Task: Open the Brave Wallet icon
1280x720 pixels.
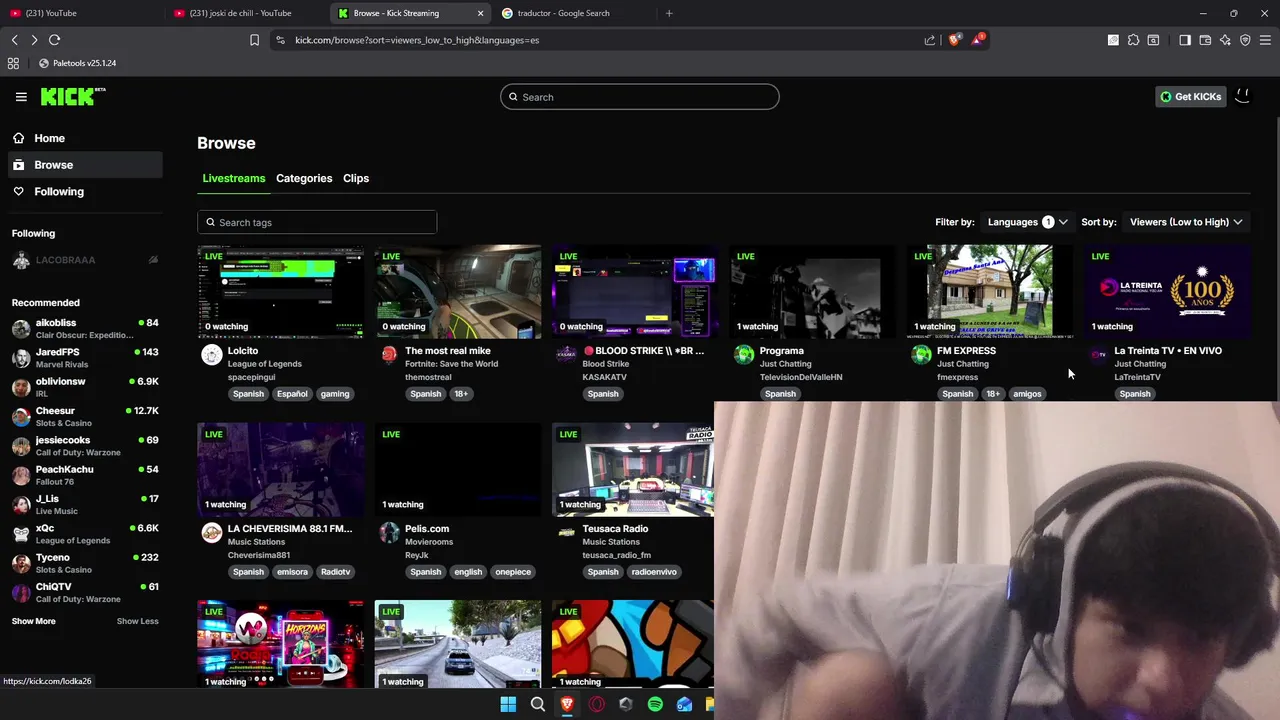Action: point(1205,40)
